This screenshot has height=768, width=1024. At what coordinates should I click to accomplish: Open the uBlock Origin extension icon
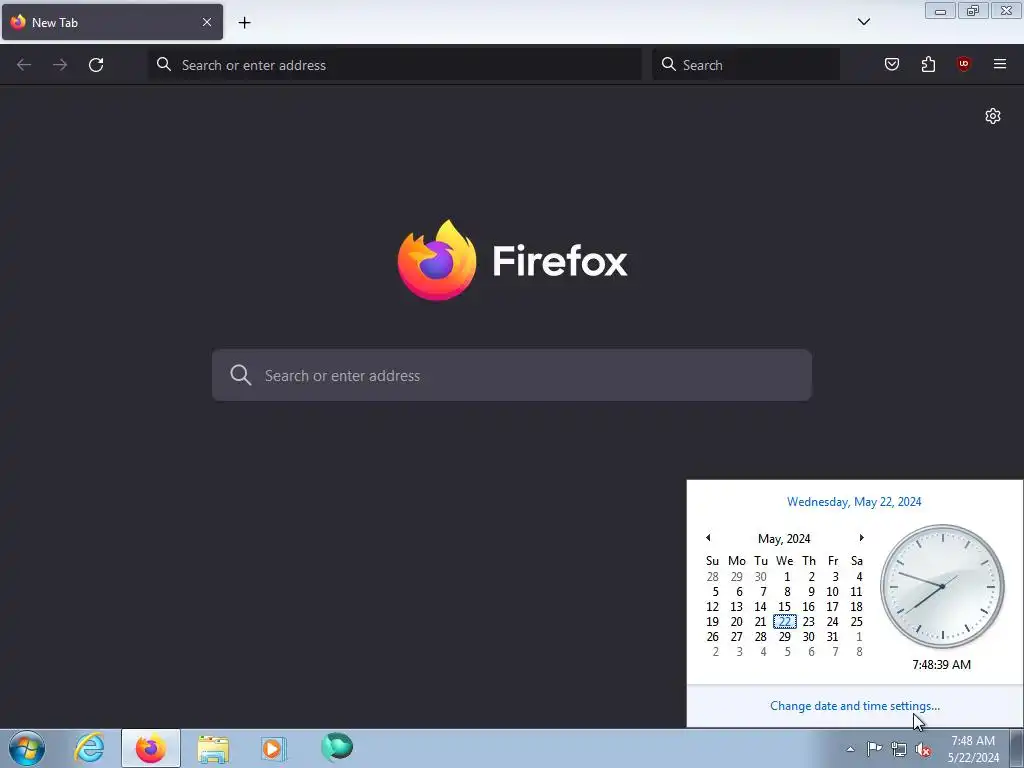pos(963,64)
